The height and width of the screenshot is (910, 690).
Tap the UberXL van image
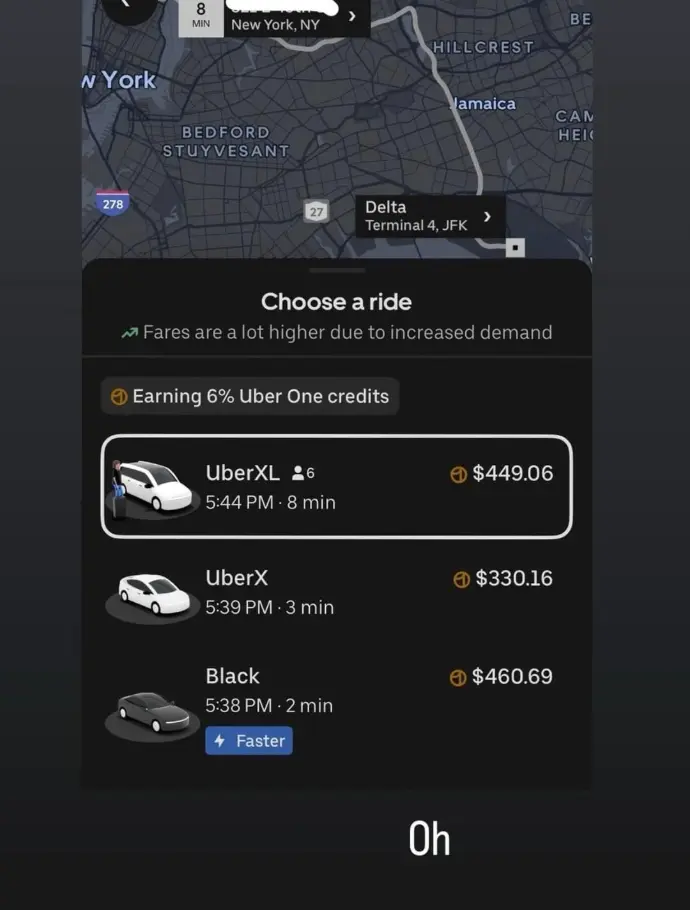click(x=153, y=487)
